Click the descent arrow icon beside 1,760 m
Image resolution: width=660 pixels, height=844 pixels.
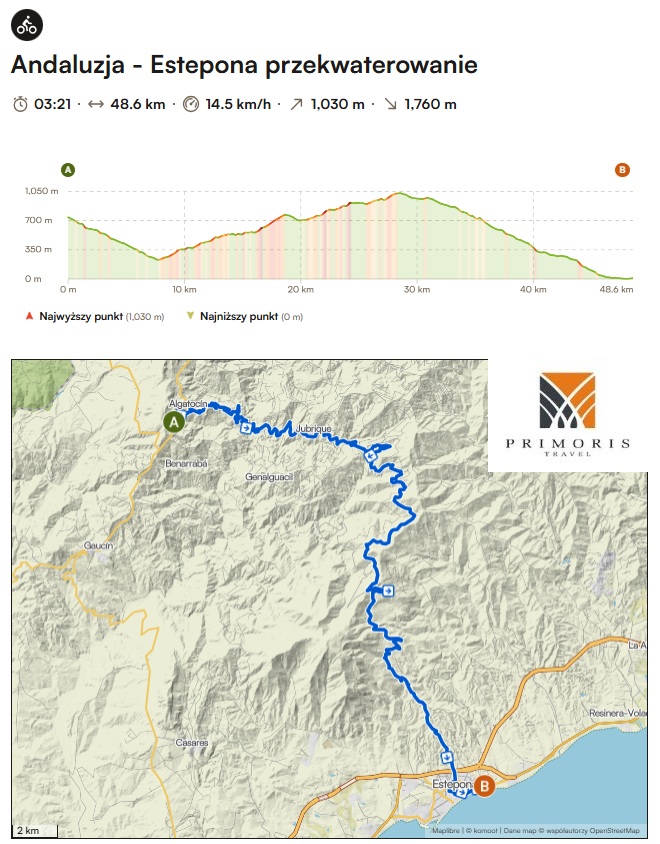(x=391, y=104)
